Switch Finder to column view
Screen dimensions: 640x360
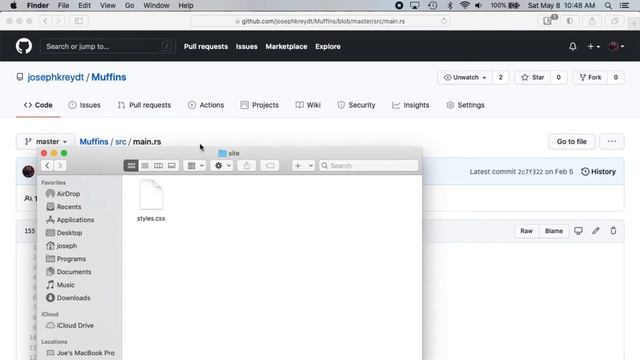(x=158, y=165)
